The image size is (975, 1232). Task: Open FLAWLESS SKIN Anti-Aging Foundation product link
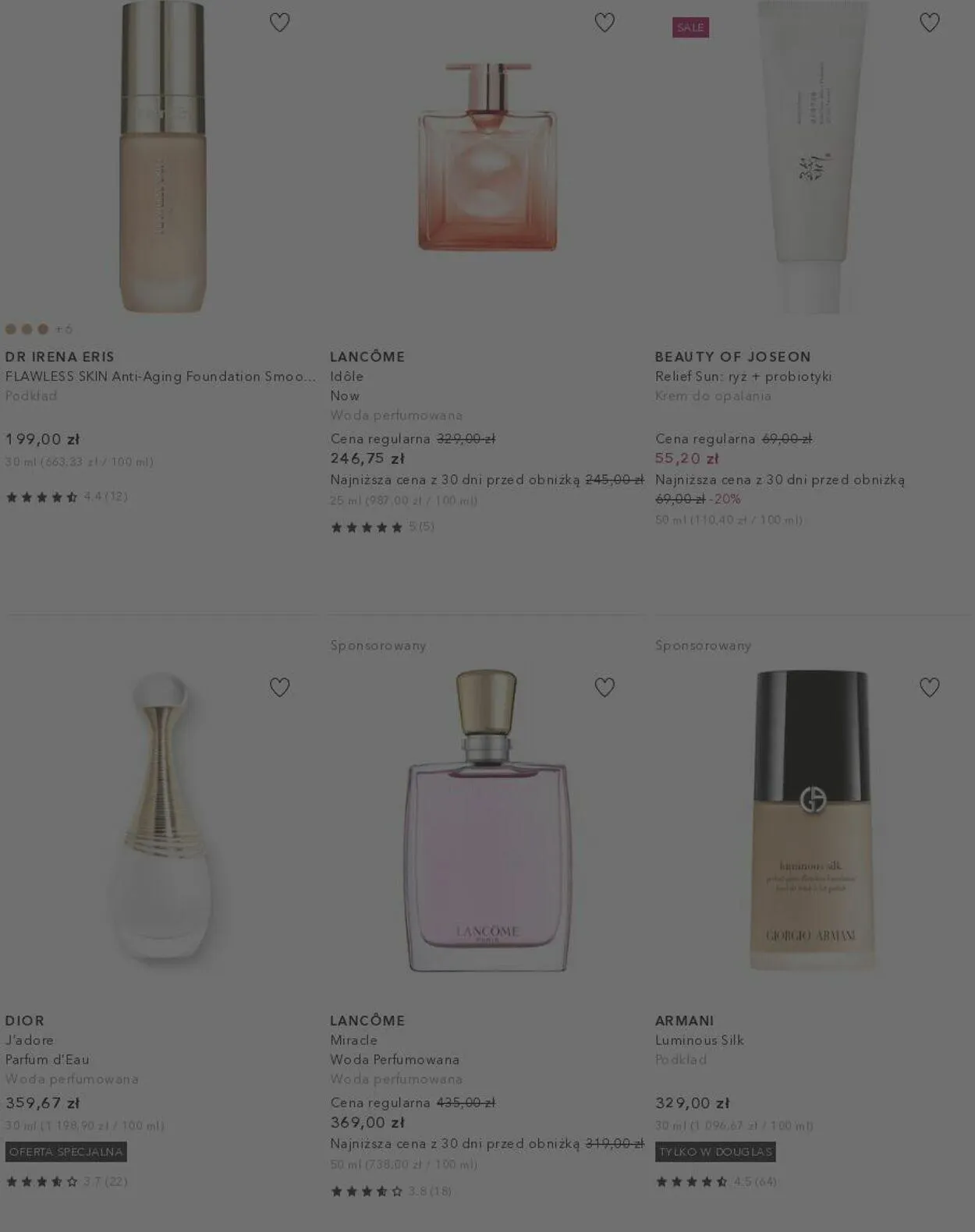pos(161,377)
